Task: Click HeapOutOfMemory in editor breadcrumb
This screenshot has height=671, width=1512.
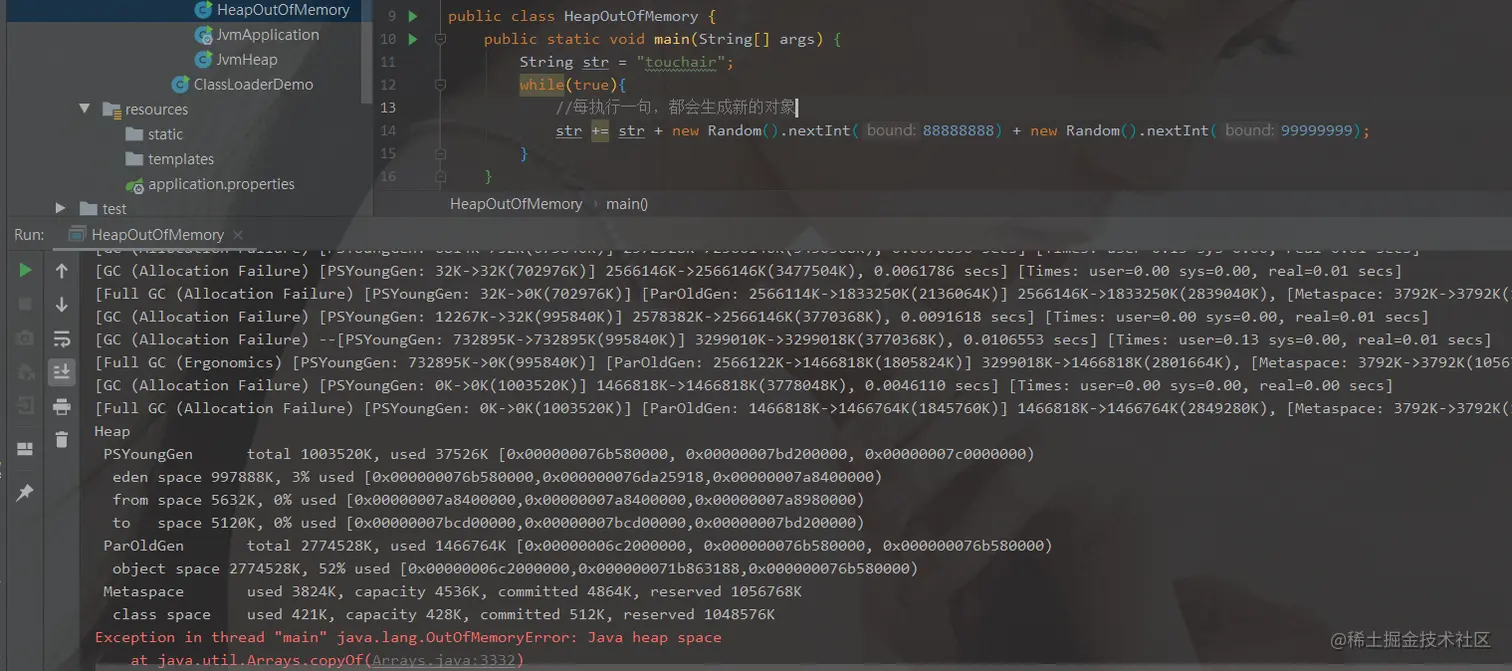Action: tap(516, 203)
